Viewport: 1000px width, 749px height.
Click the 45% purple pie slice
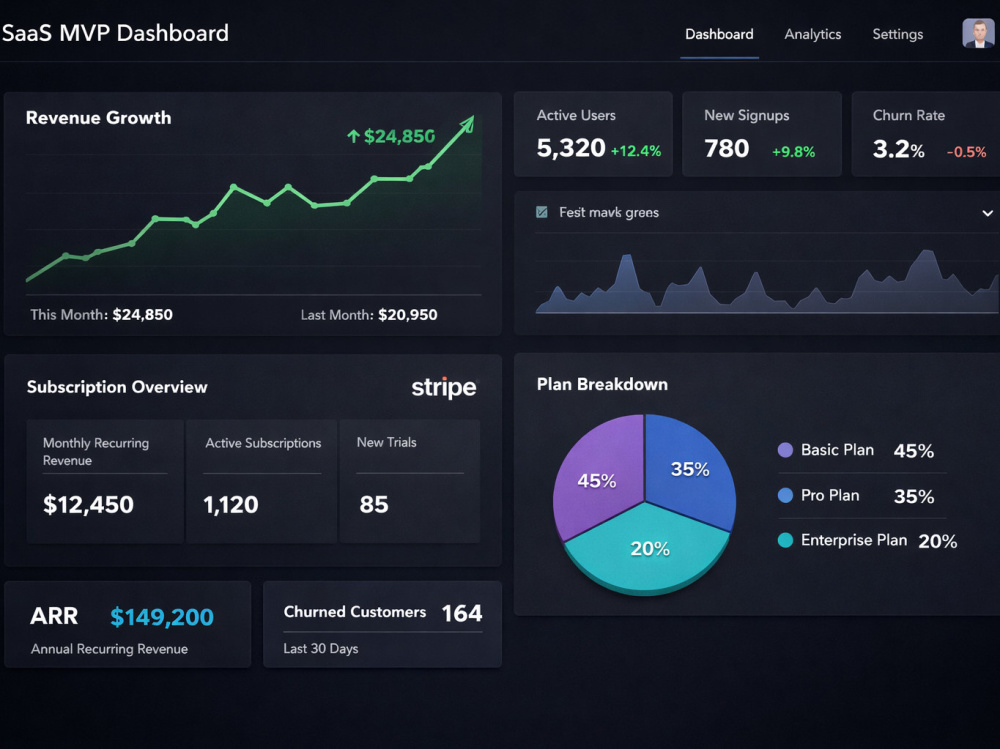pyautogui.click(x=596, y=479)
